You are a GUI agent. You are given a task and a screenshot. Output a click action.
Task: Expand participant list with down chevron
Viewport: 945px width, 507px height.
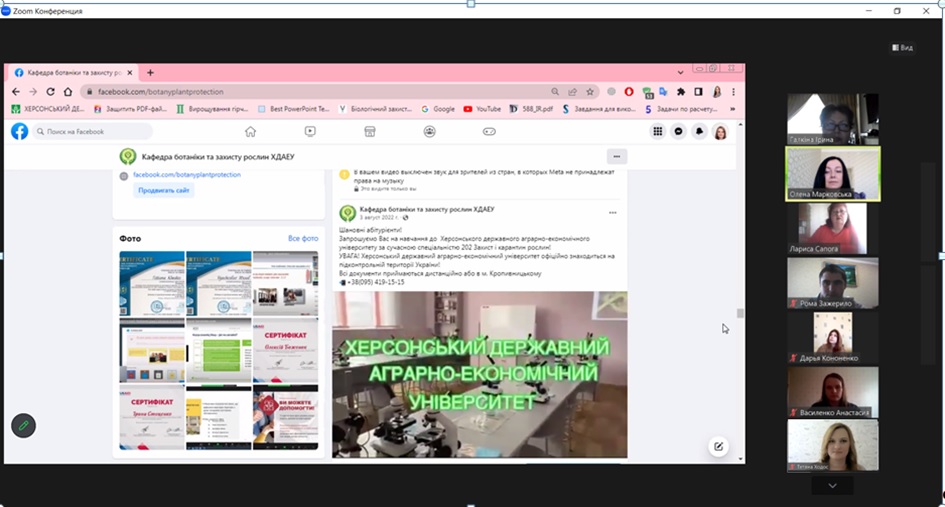[x=832, y=485]
